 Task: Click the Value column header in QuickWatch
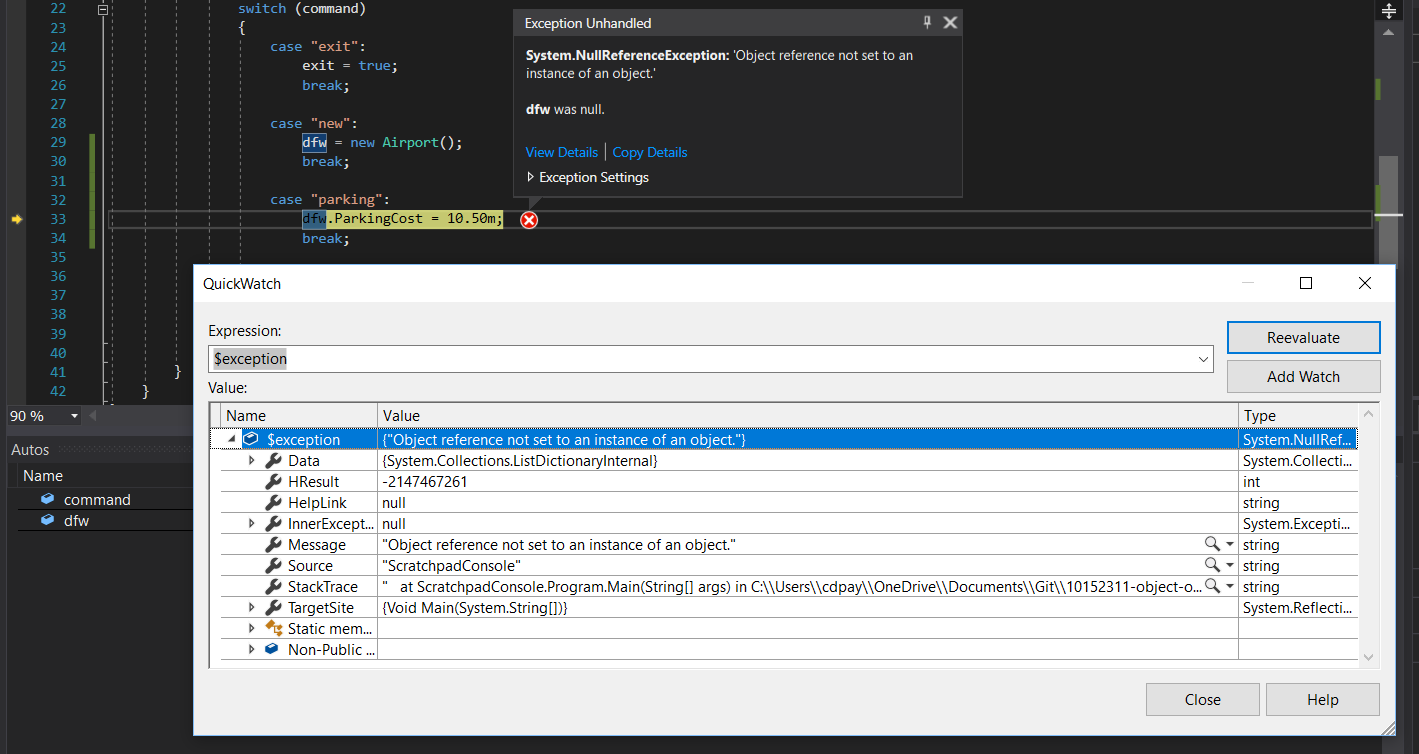coord(808,415)
